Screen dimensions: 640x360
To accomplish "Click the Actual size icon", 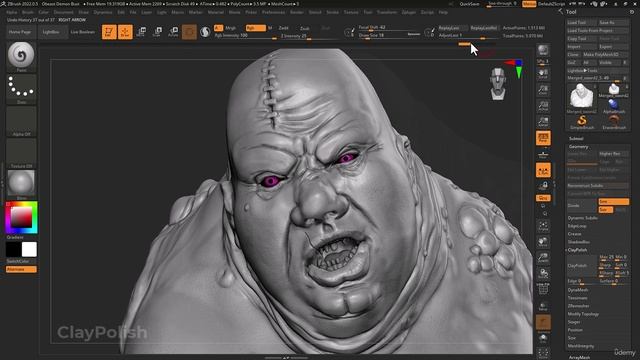I will (x=543, y=106).
